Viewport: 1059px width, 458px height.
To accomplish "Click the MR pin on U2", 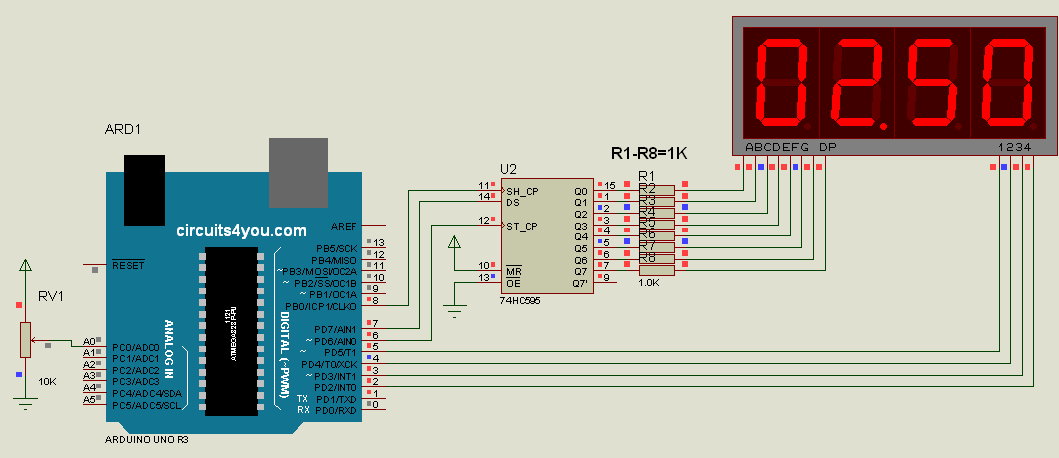I will click(x=513, y=271).
